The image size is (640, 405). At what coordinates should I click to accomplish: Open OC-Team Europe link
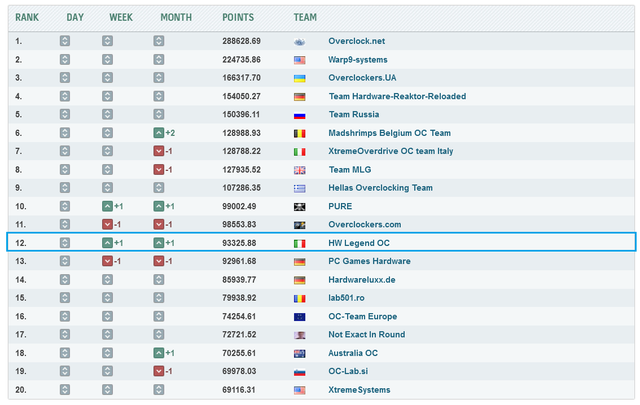pyautogui.click(x=362, y=316)
